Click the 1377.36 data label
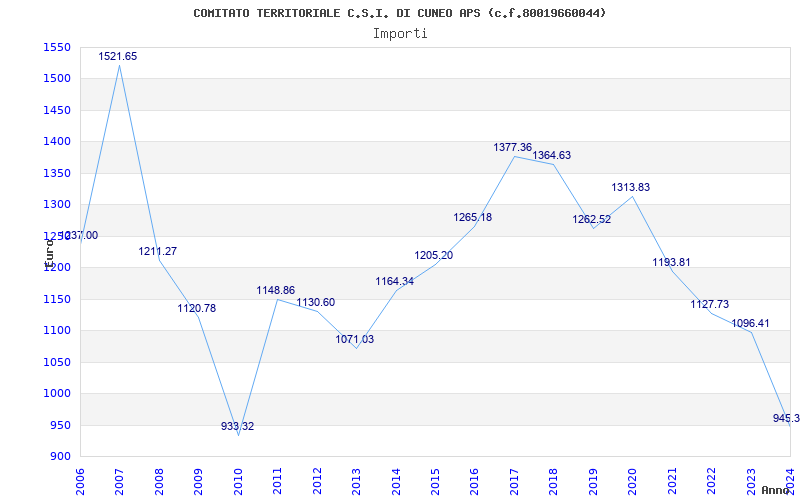Viewport: 800px width, 500px height. pos(513,148)
